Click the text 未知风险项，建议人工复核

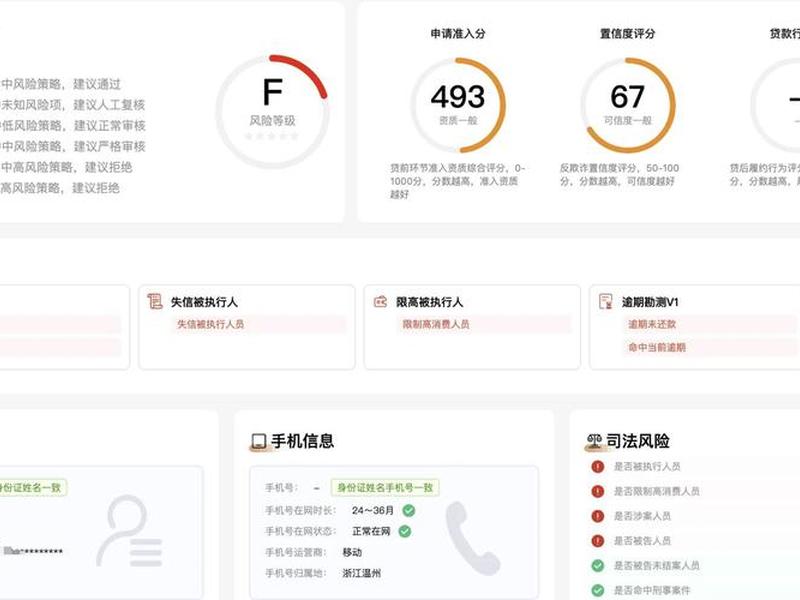[x=73, y=105]
